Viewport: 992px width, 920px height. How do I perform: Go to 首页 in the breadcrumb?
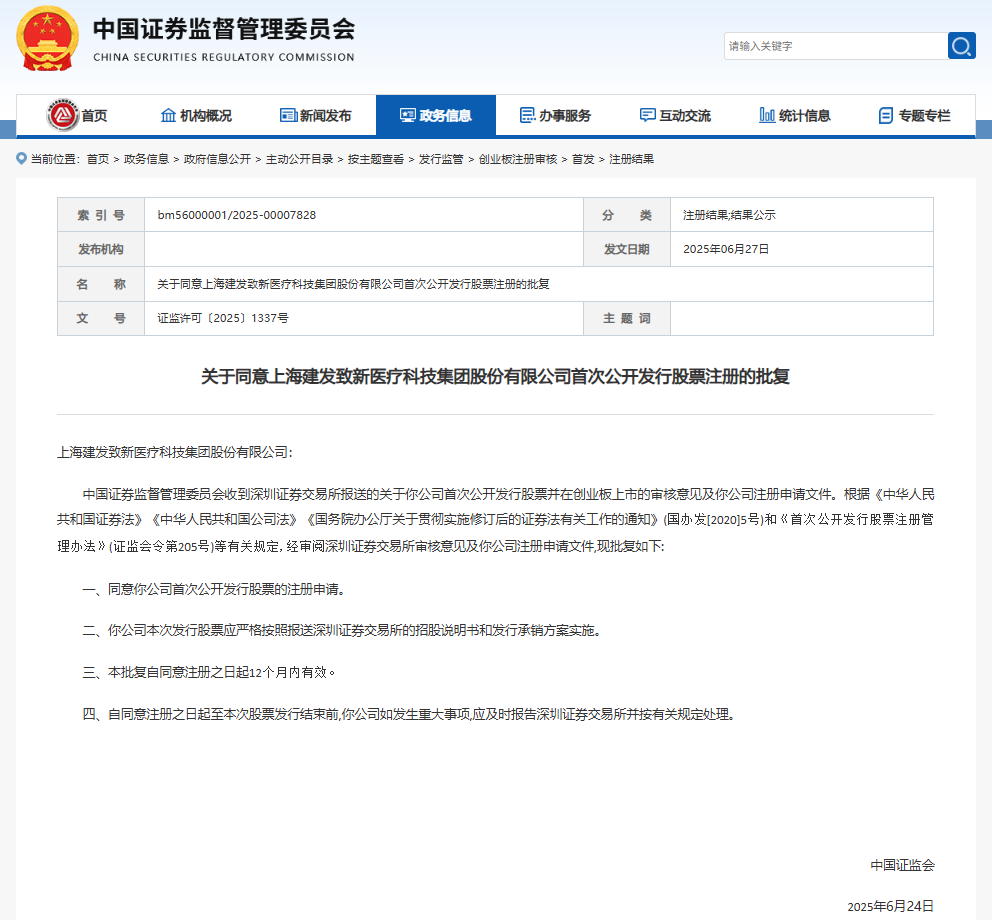[x=97, y=159]
